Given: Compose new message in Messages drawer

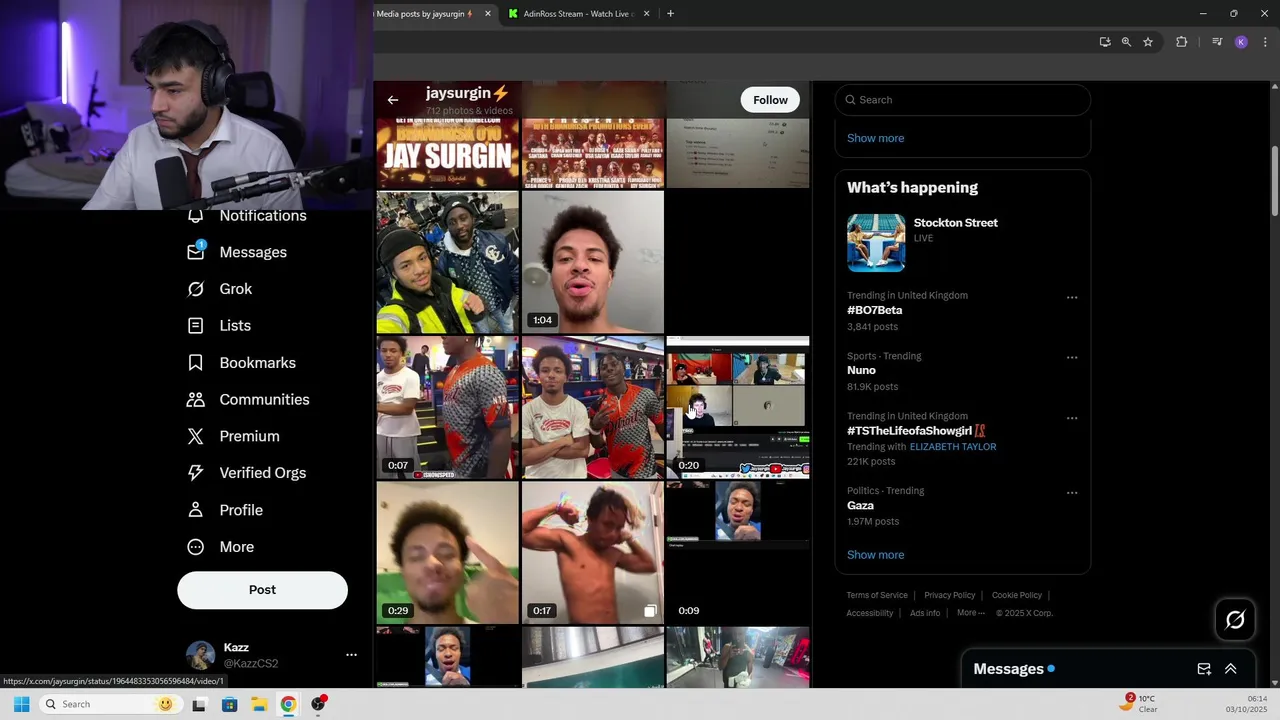Looking at the screenshot, I should (x=1204, y=669).
